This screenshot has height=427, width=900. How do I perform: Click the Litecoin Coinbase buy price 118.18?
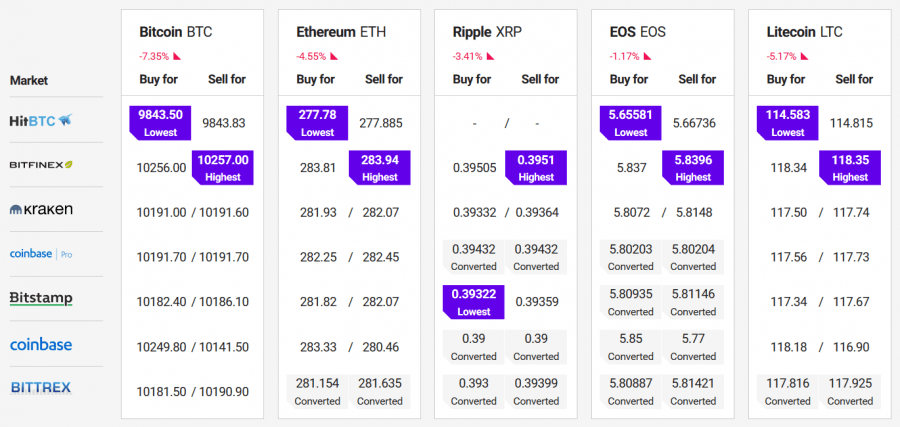[x=788, y=347]
